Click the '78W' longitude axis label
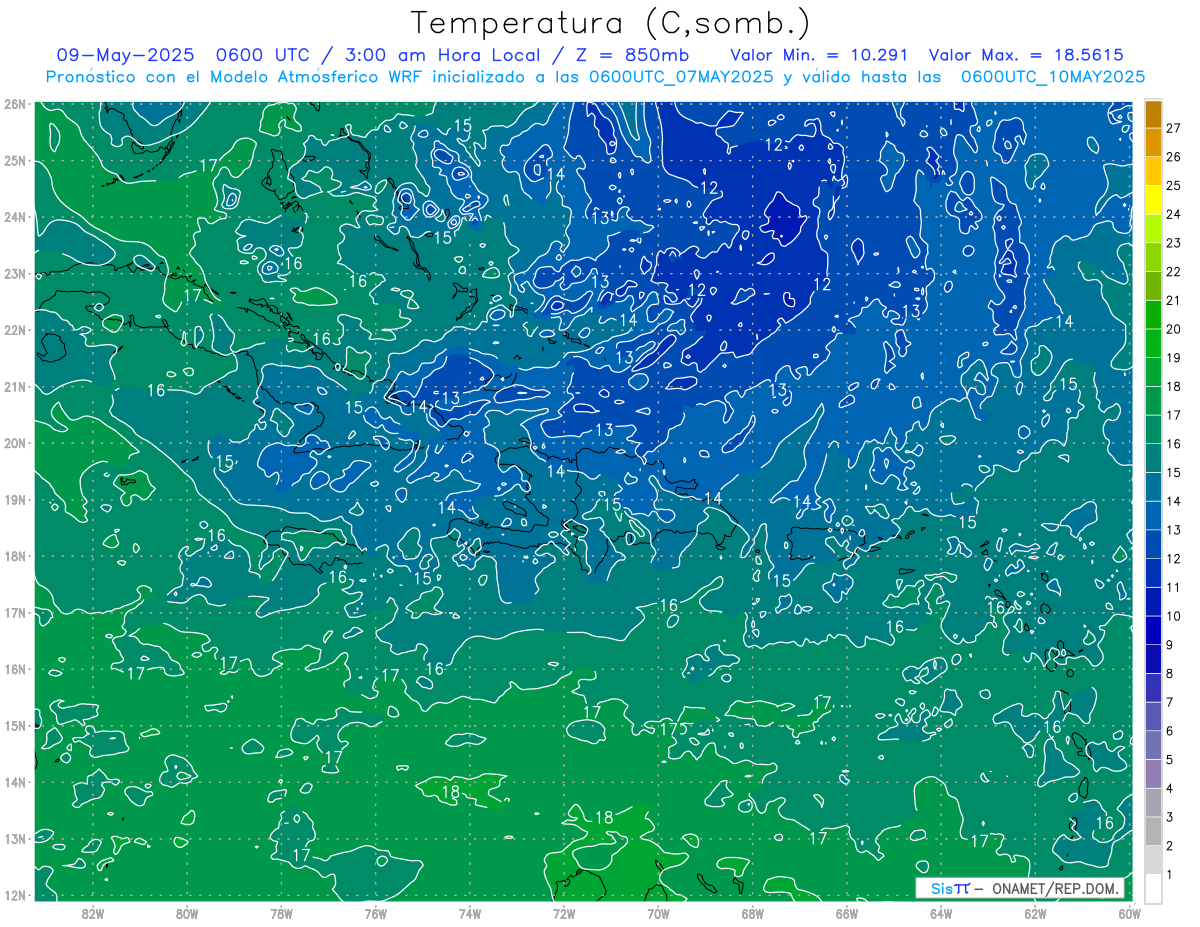The height and width of the screenshot is (927, 1200). click(281, 912)
